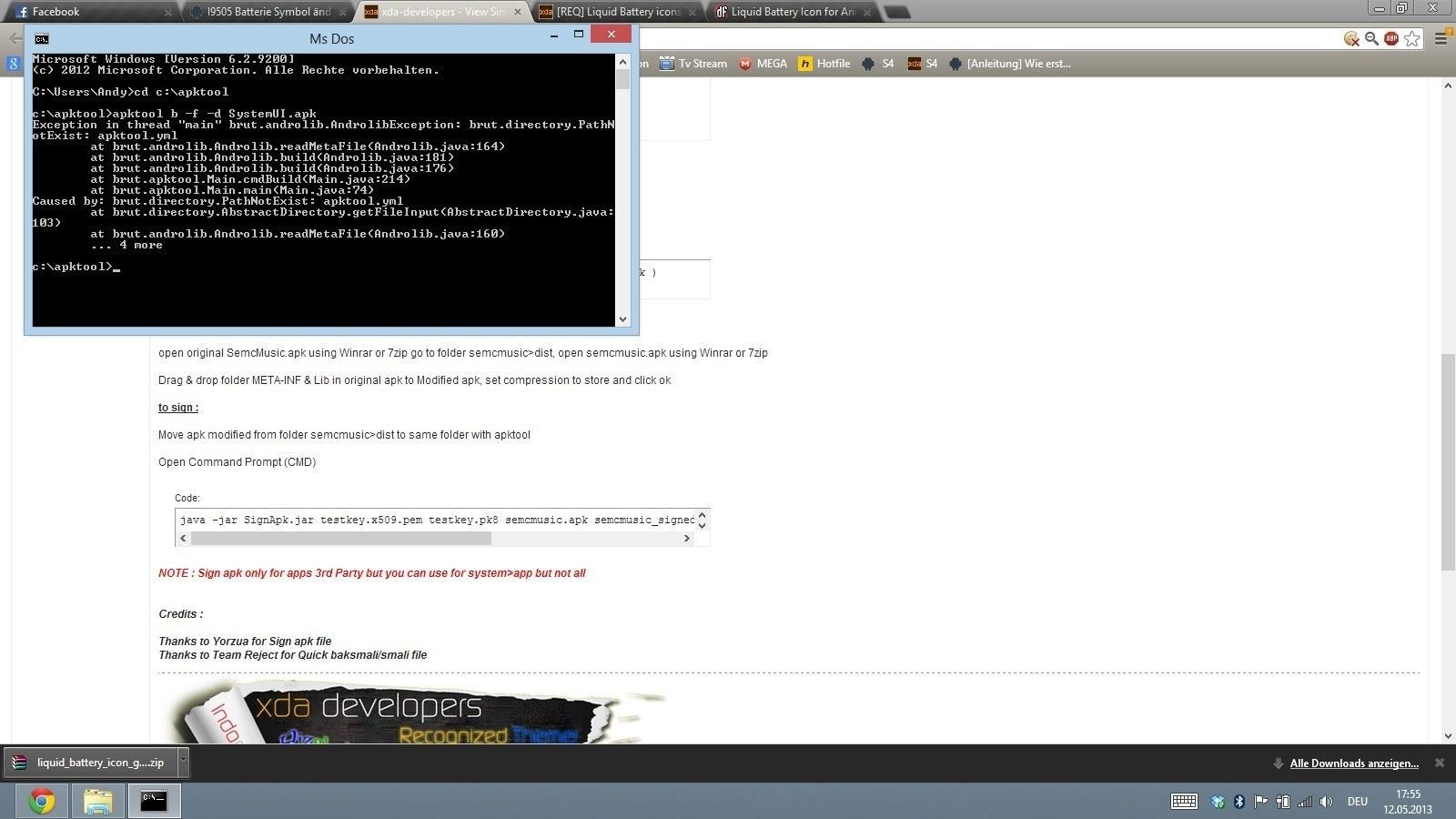Screen dimensions: 1456x819
Task: Open a new browser tab
Action: (896, 12)
